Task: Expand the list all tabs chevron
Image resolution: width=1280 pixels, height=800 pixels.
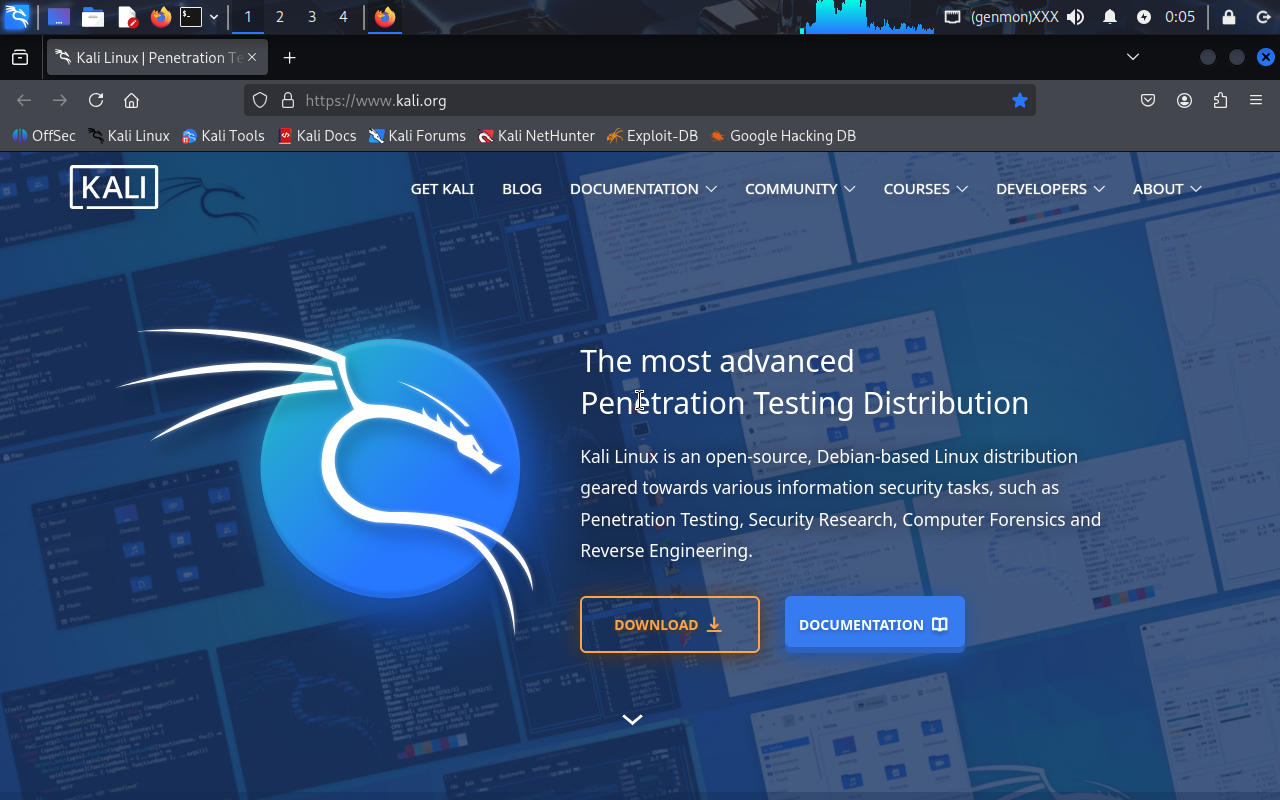Action: click(x=1133, y=57)
